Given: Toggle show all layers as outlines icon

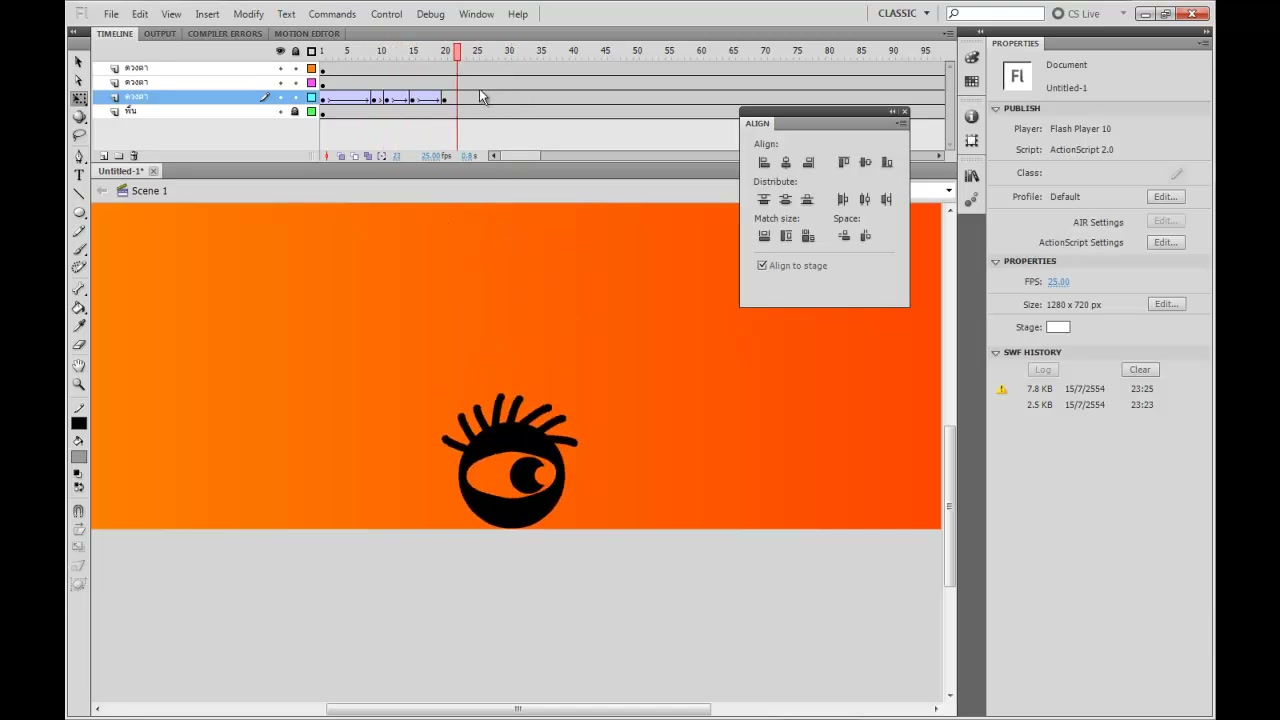Looking at the screenshot, I should coord(311,51).
